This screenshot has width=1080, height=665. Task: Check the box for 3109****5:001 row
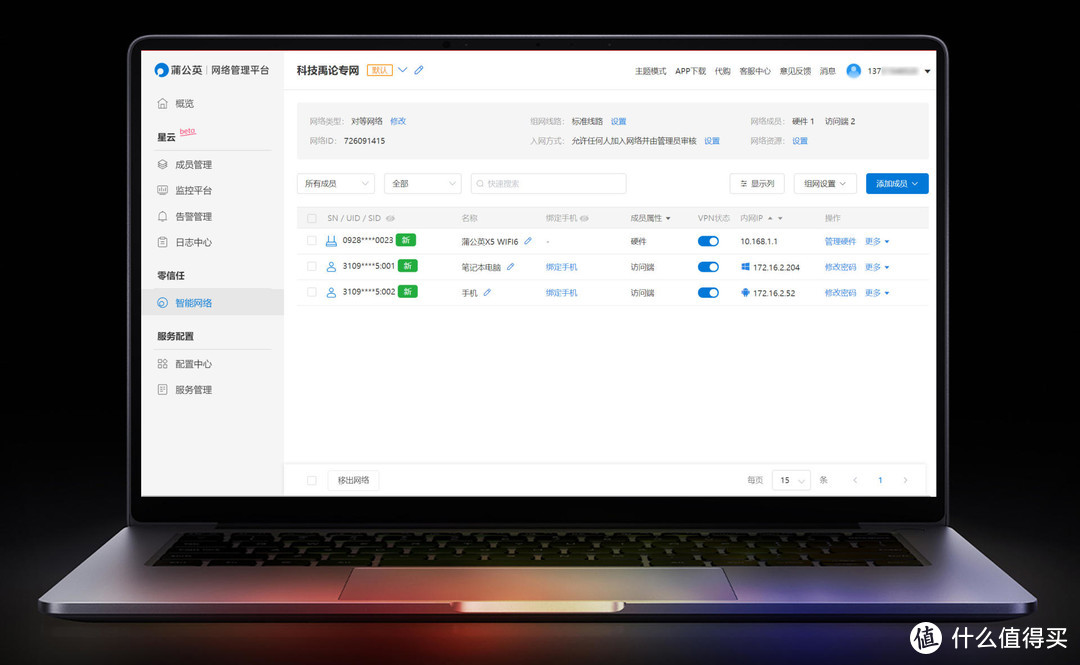click(311, 266)
